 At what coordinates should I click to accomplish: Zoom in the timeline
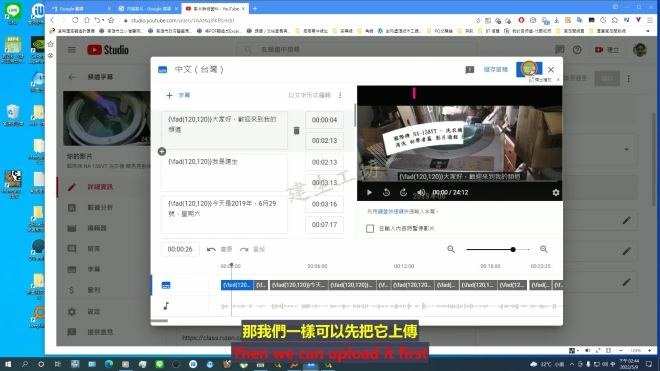point(544,249)
